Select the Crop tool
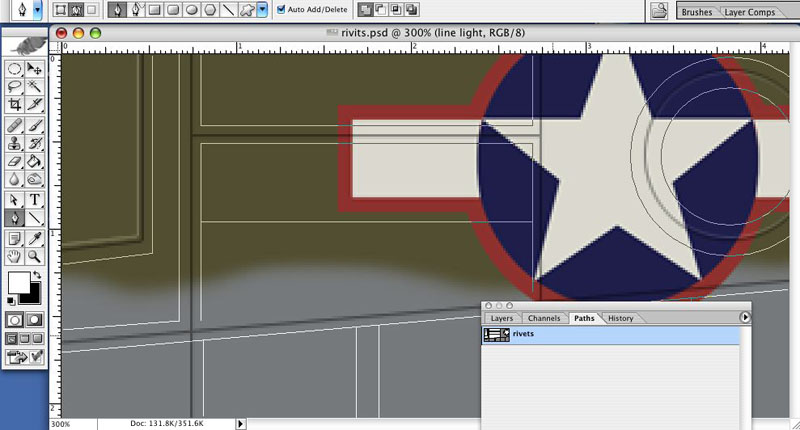The height and width of the screenshot is (430, 800). 14,105
